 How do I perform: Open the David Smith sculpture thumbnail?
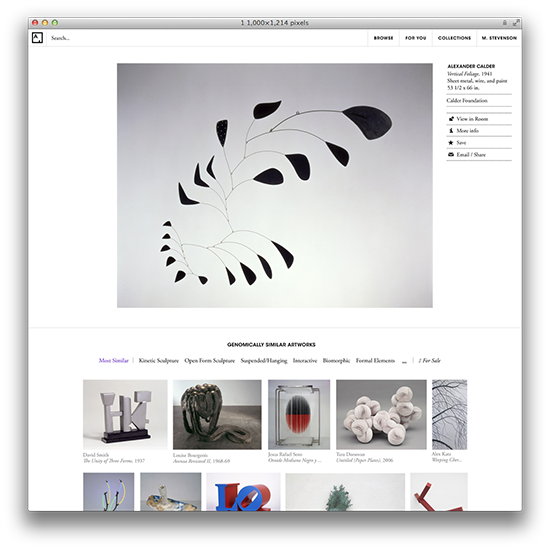tap(125, 415)
